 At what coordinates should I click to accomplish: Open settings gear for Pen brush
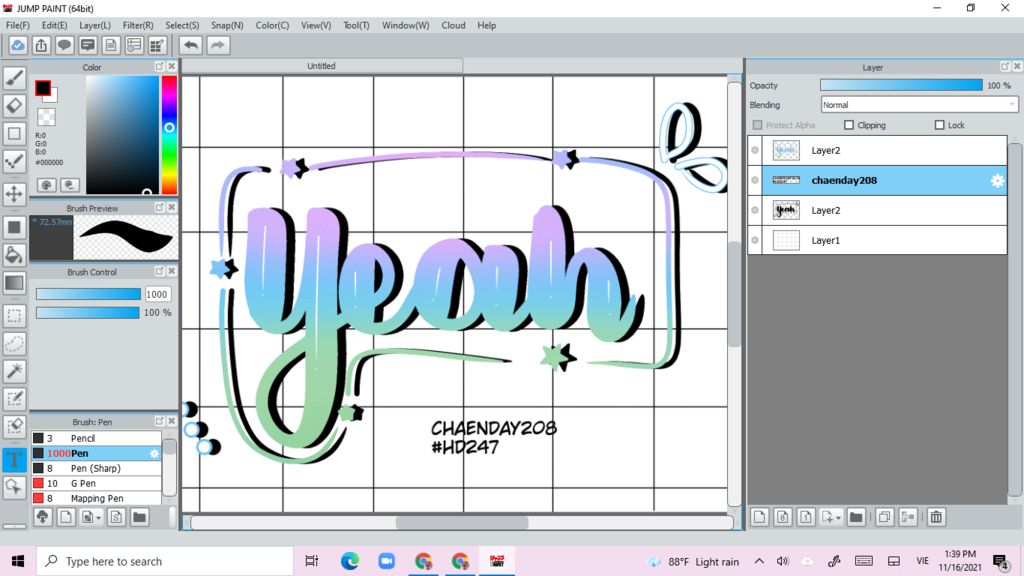(x=154, y=453)
